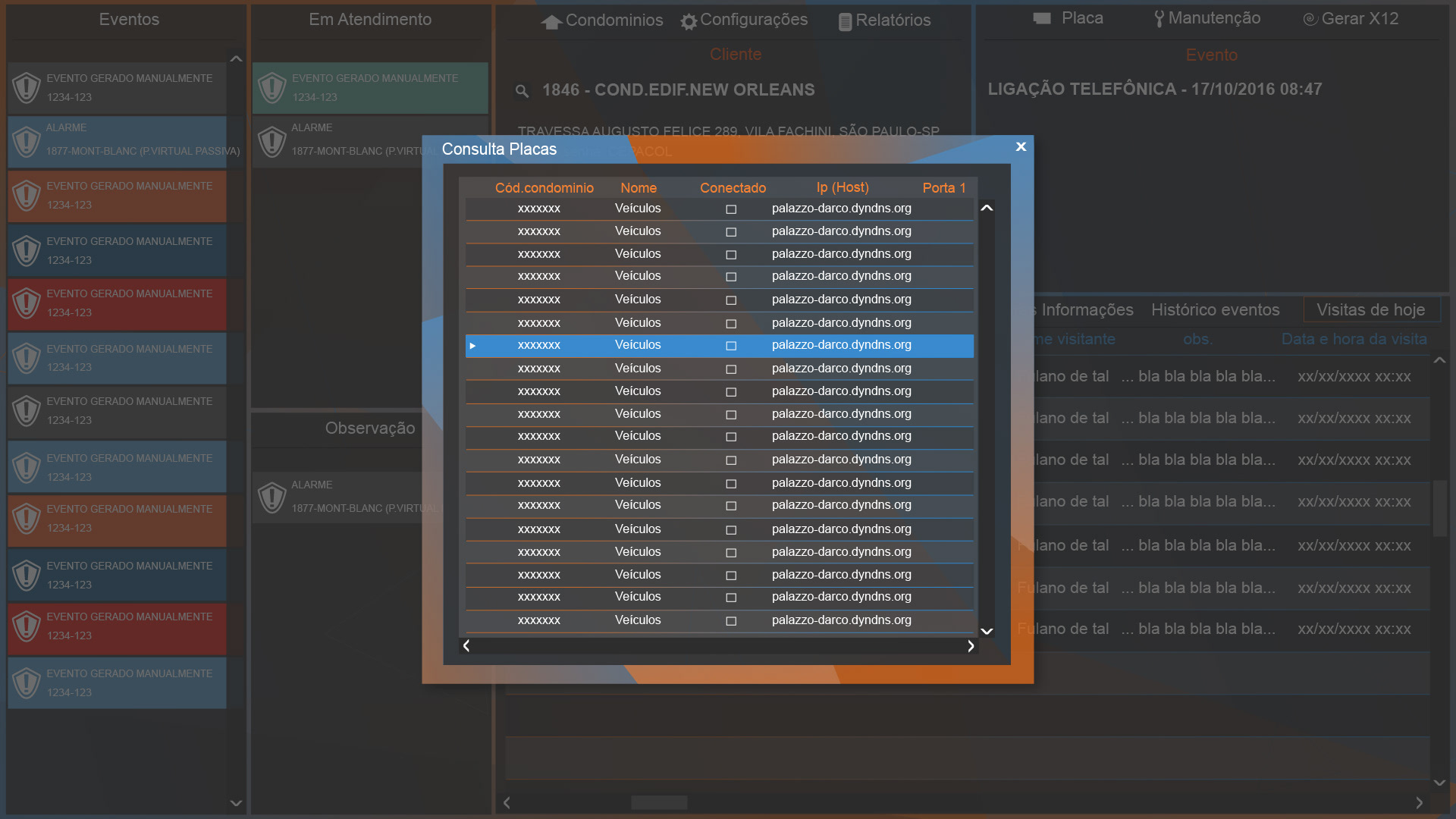Click the Placa camera icon
Viewport: 1456px width, 819px height.
point(1042,18)
